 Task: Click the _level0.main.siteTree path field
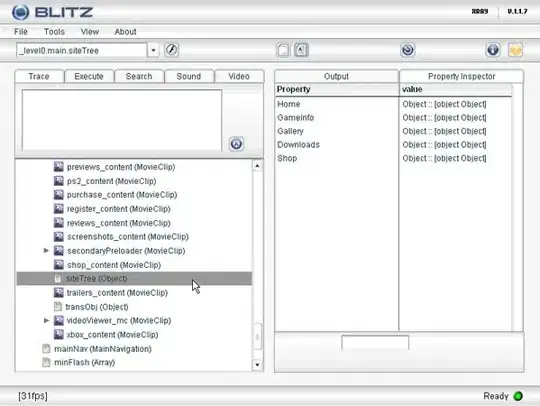click(x=82, y=51)
